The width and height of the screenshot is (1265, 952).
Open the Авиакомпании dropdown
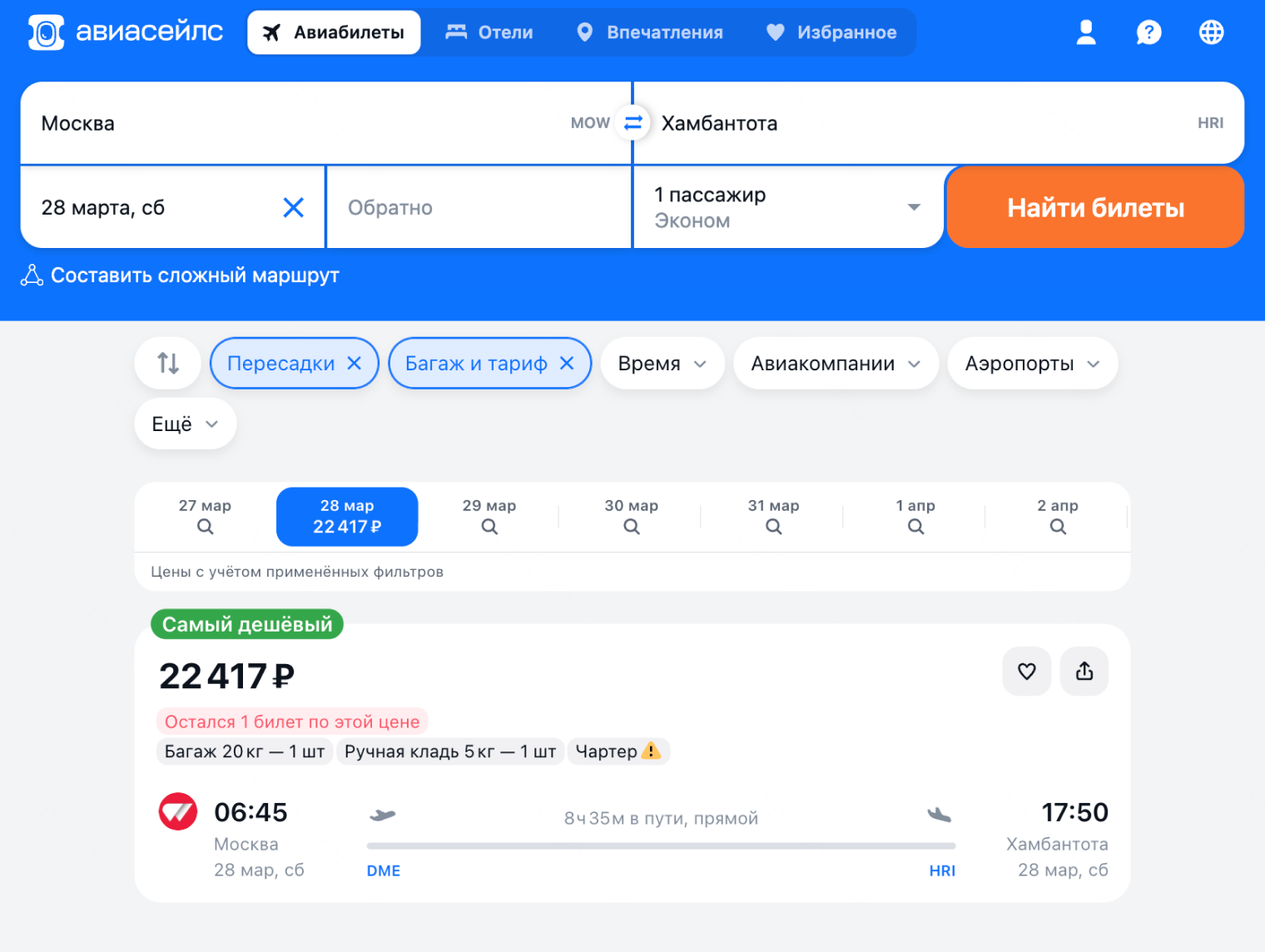click(x=835, y=363)
